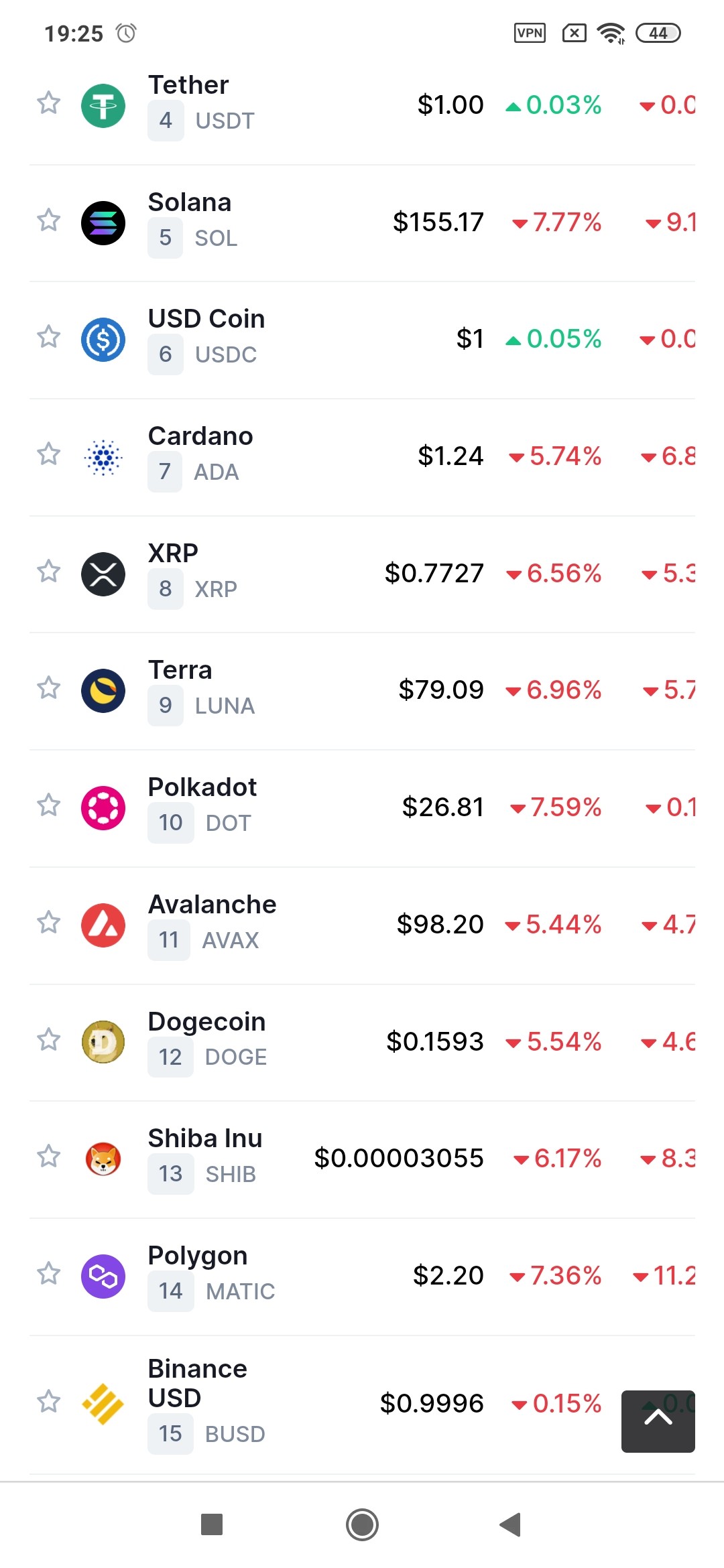Open the Solana coin icon
The height and width of the screenshot is (1568, 724).
point(103,222)
